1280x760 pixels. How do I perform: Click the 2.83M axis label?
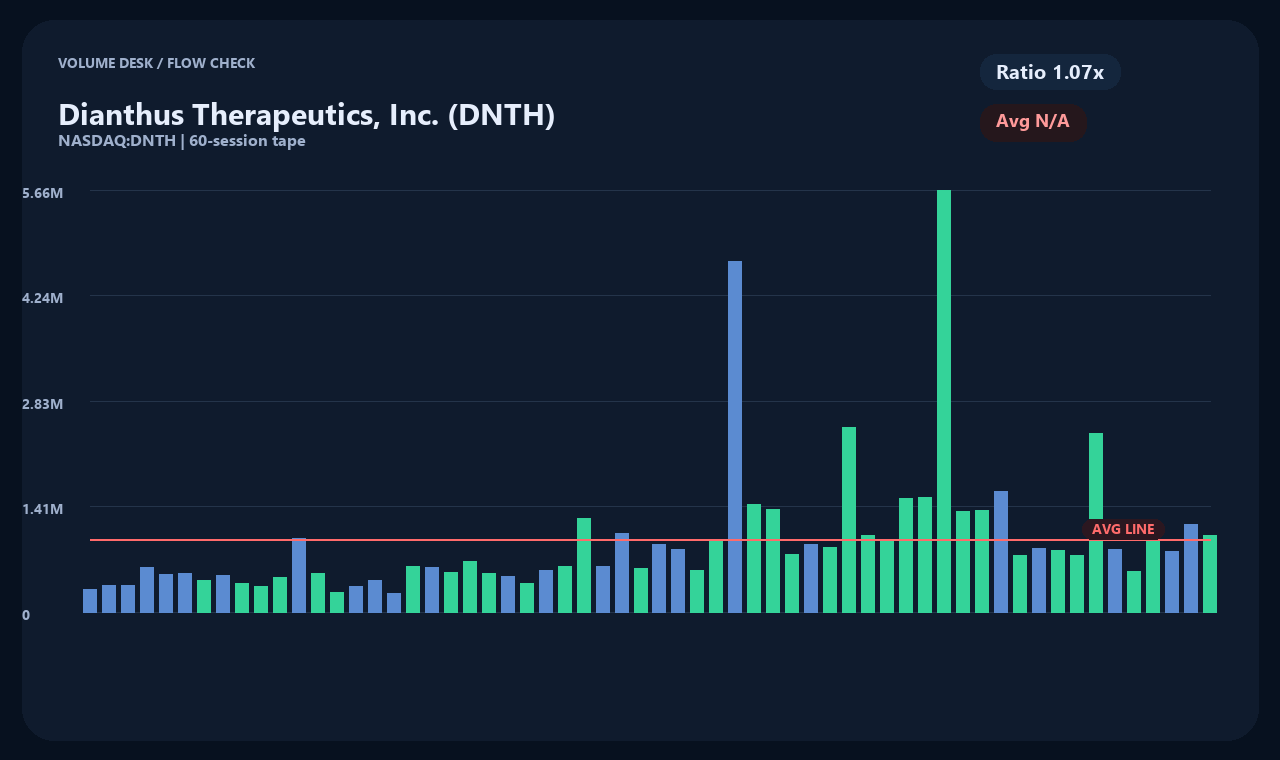pyautogui.click(x=43, y=403)
